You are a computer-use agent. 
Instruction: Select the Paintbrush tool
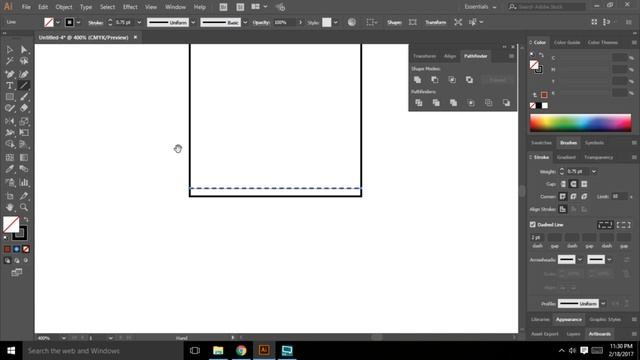coord(24,97)
